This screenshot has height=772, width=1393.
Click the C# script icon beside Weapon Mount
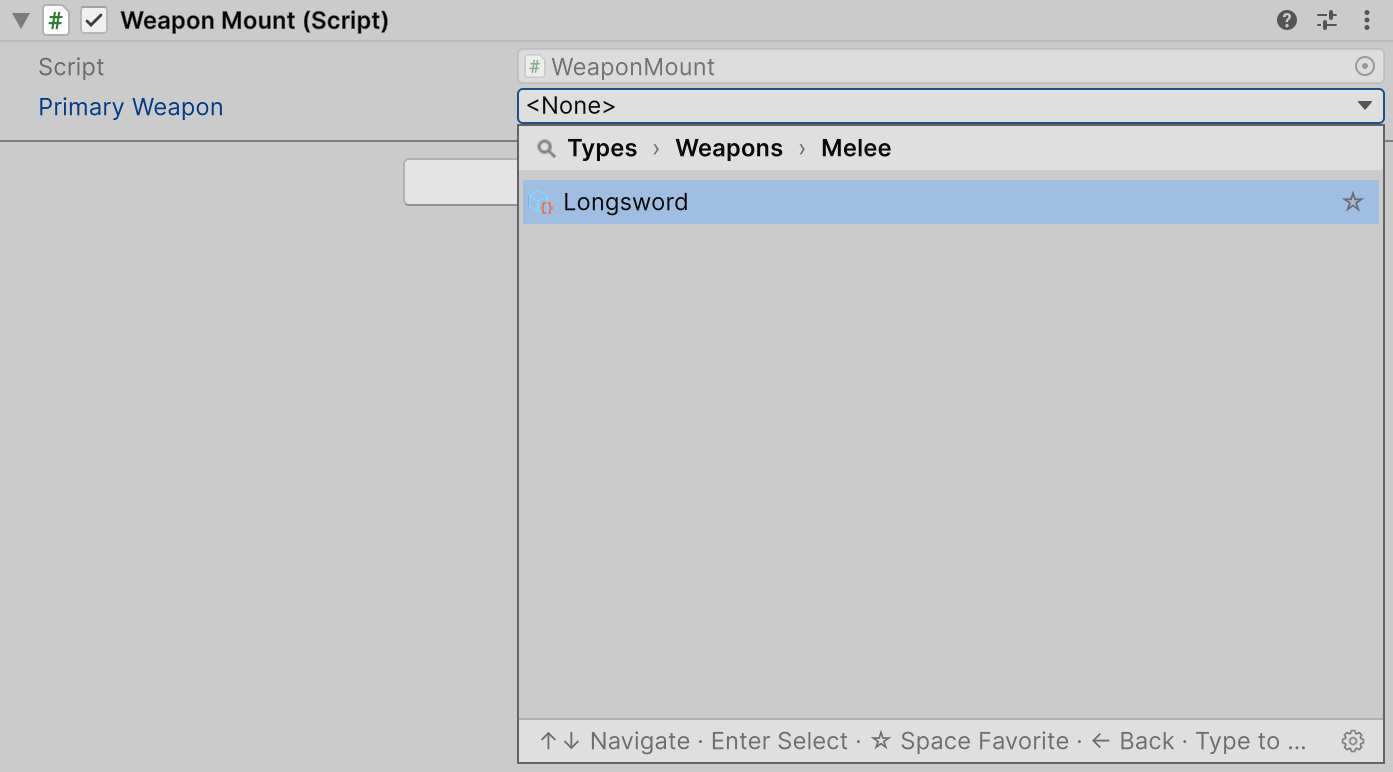(56, 20)
